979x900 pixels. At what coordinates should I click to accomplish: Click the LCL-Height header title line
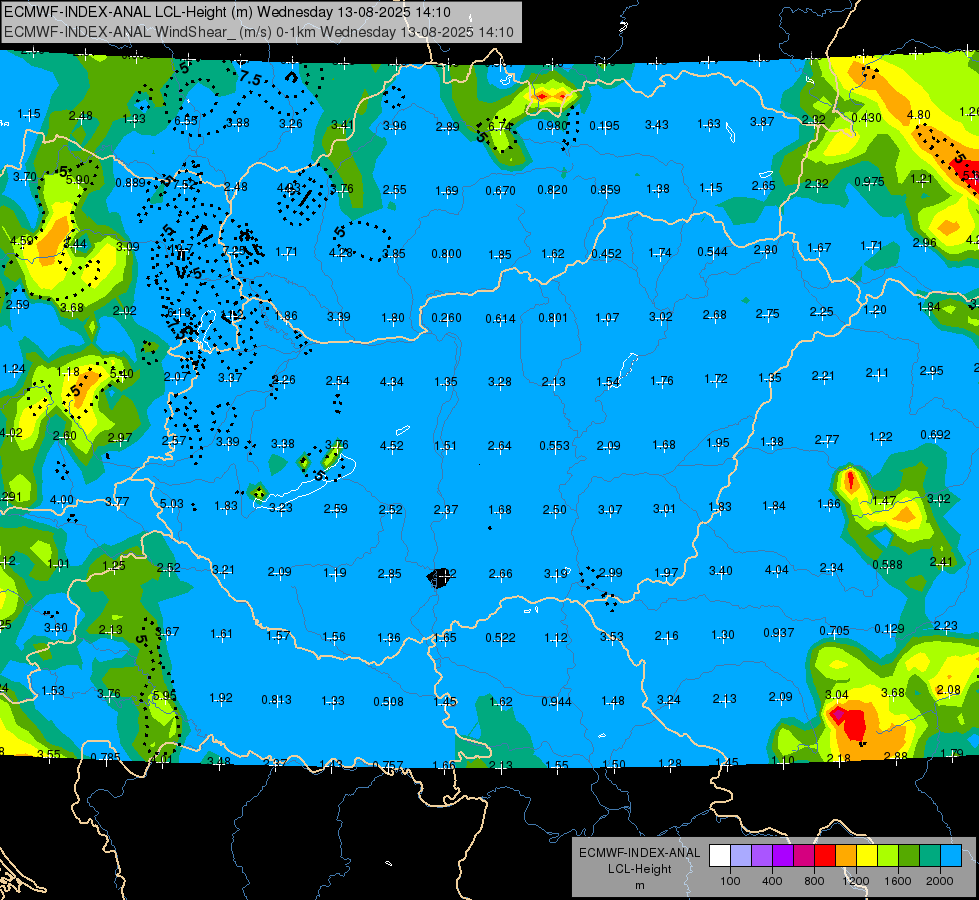pos(227,12)
